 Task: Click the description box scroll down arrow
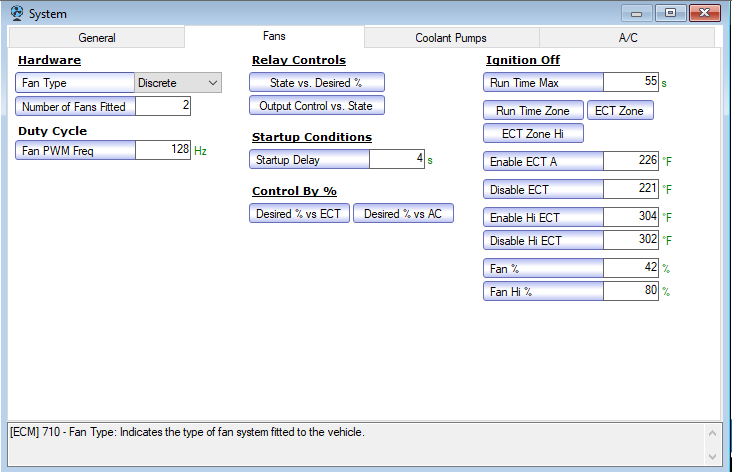click(x=712, y=456)
